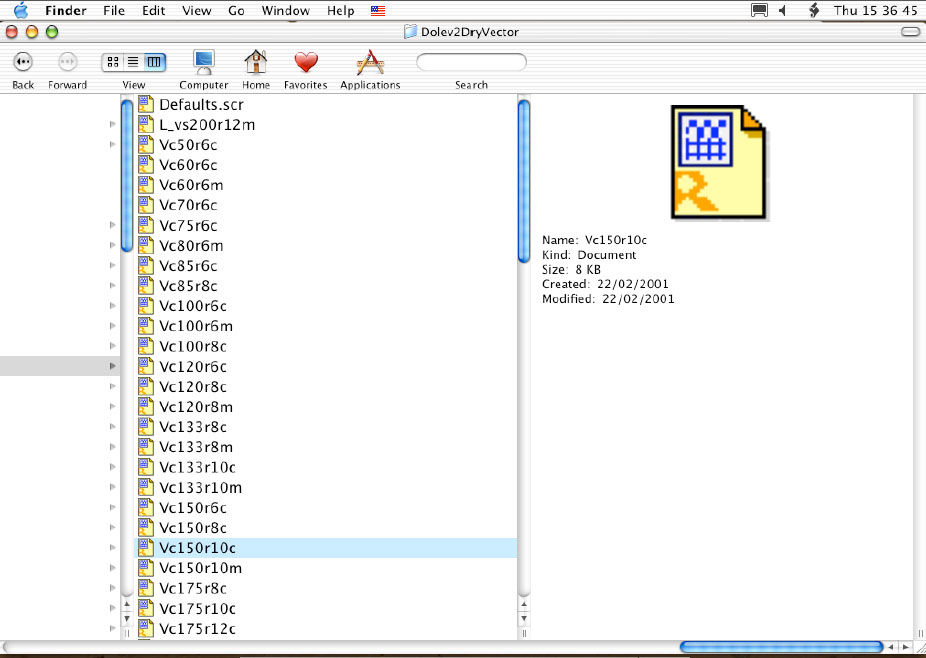Switch to column view mode
The width and height of the screenshot is (926, 658).
click(x=154, y=61)
